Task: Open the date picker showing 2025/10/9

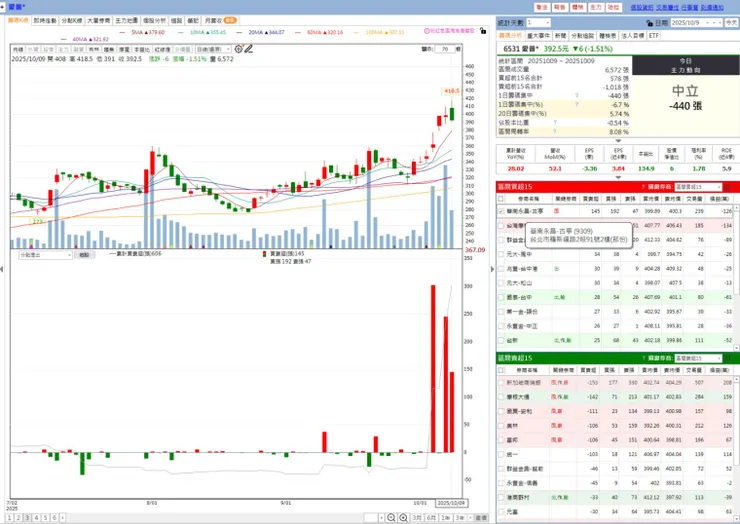Action: point(696,23)
